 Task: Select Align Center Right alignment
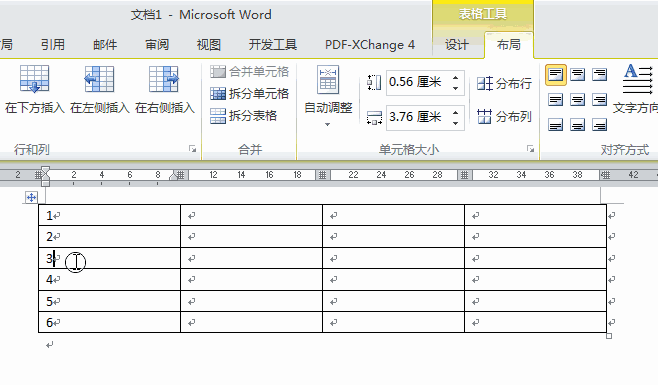(x=600, y=100)
